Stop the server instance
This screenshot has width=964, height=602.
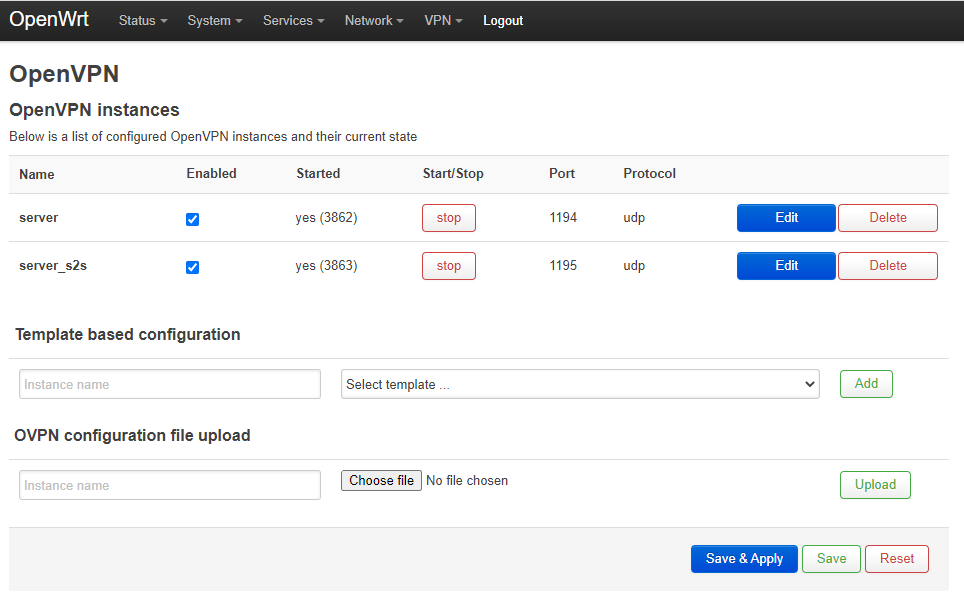coord(449,218)
